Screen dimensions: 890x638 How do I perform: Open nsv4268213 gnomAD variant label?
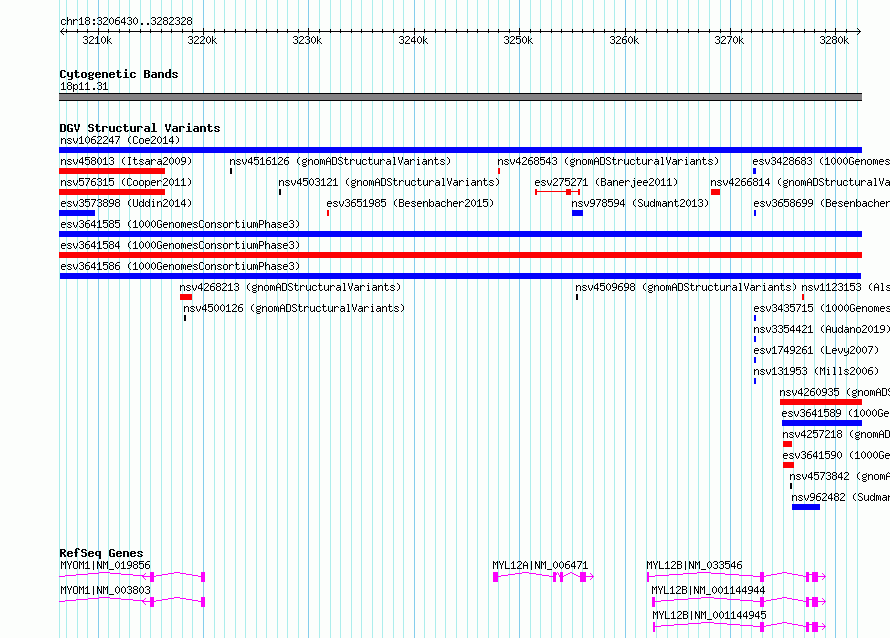[290, 287]
